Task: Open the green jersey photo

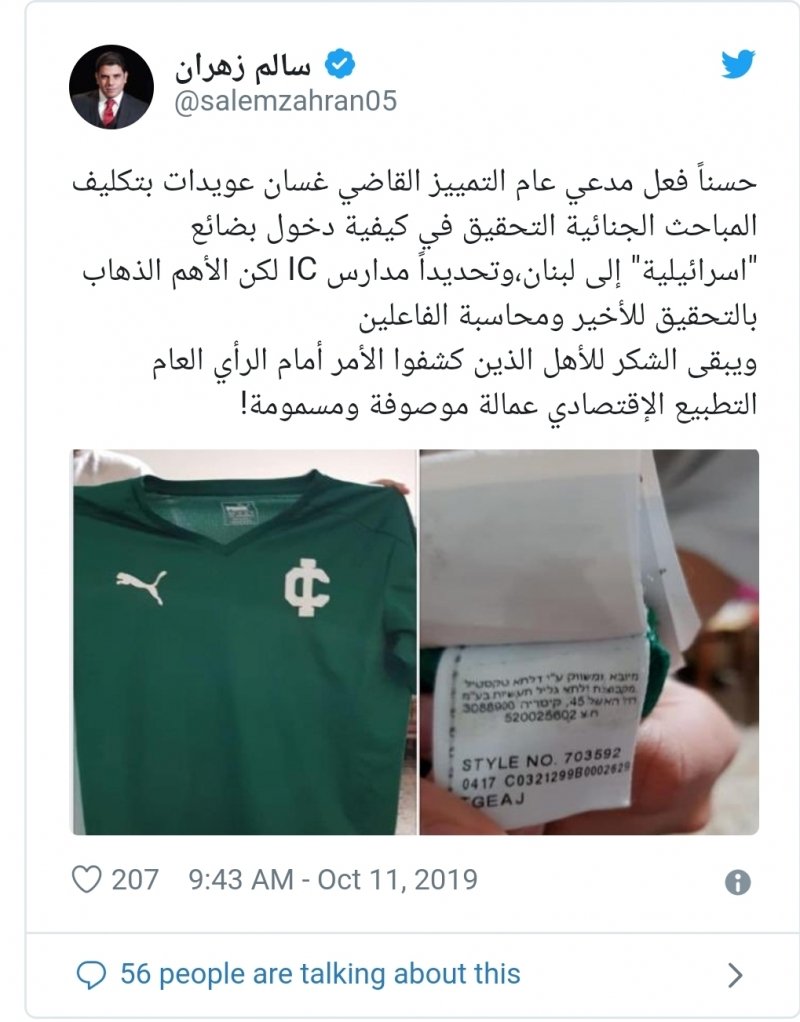Action: click(244, 642)
